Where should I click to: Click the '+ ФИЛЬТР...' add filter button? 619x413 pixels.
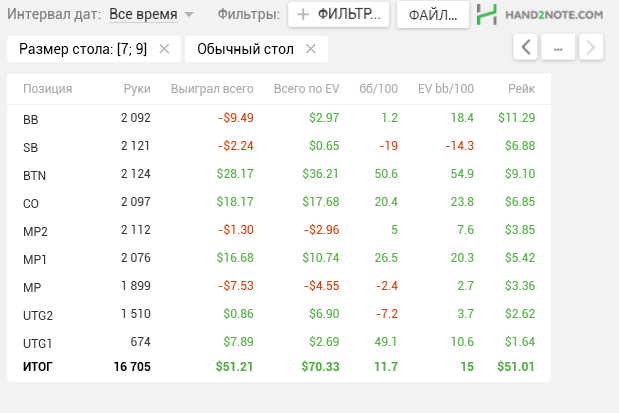[x=339, y=15]
